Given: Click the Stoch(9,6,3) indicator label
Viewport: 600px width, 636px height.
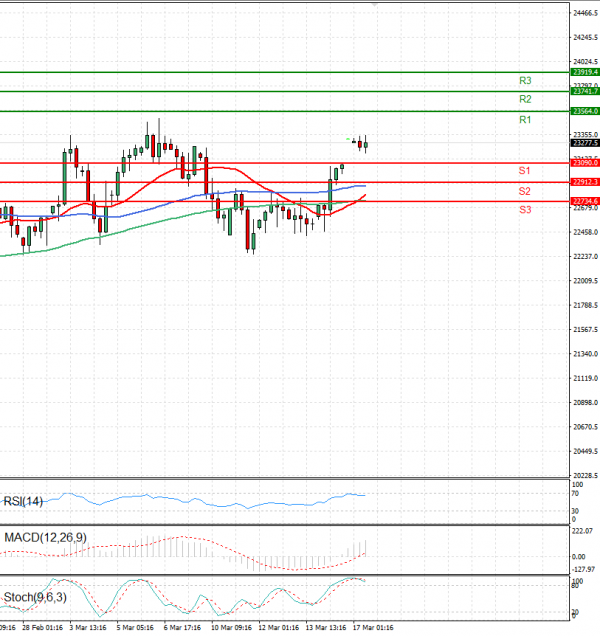Looking at the screenshot, I should (x=35, y=597).
